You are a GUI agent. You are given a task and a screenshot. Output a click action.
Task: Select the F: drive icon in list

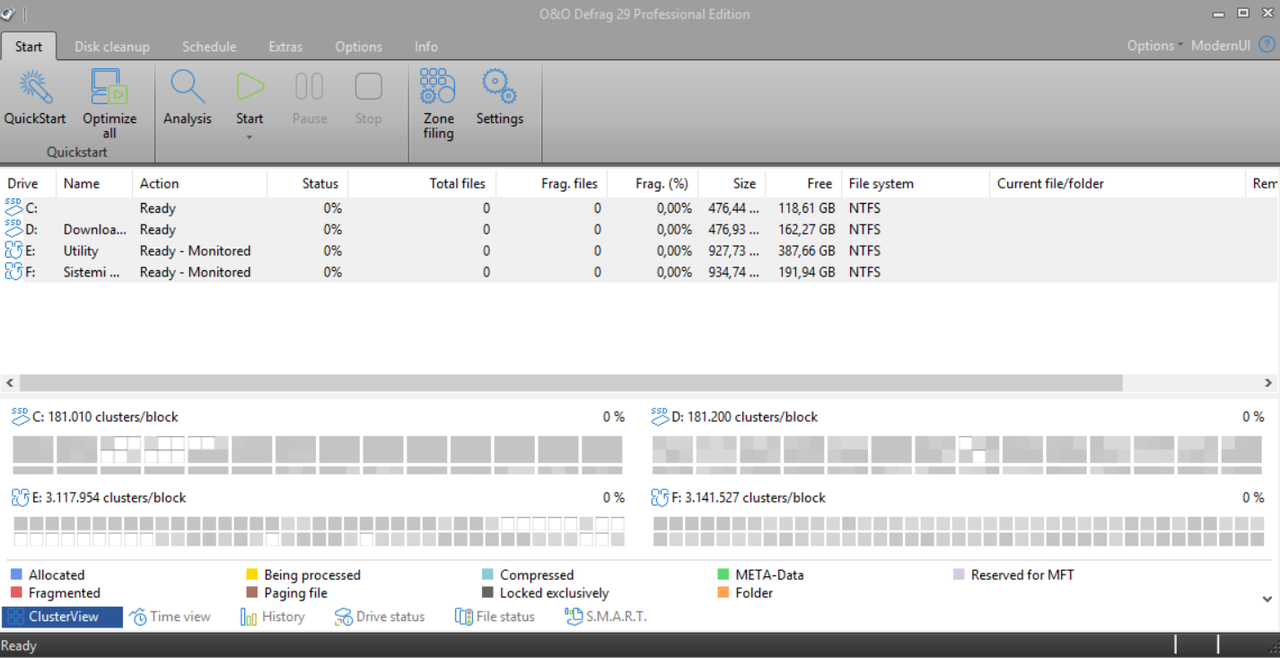point(14,272)
